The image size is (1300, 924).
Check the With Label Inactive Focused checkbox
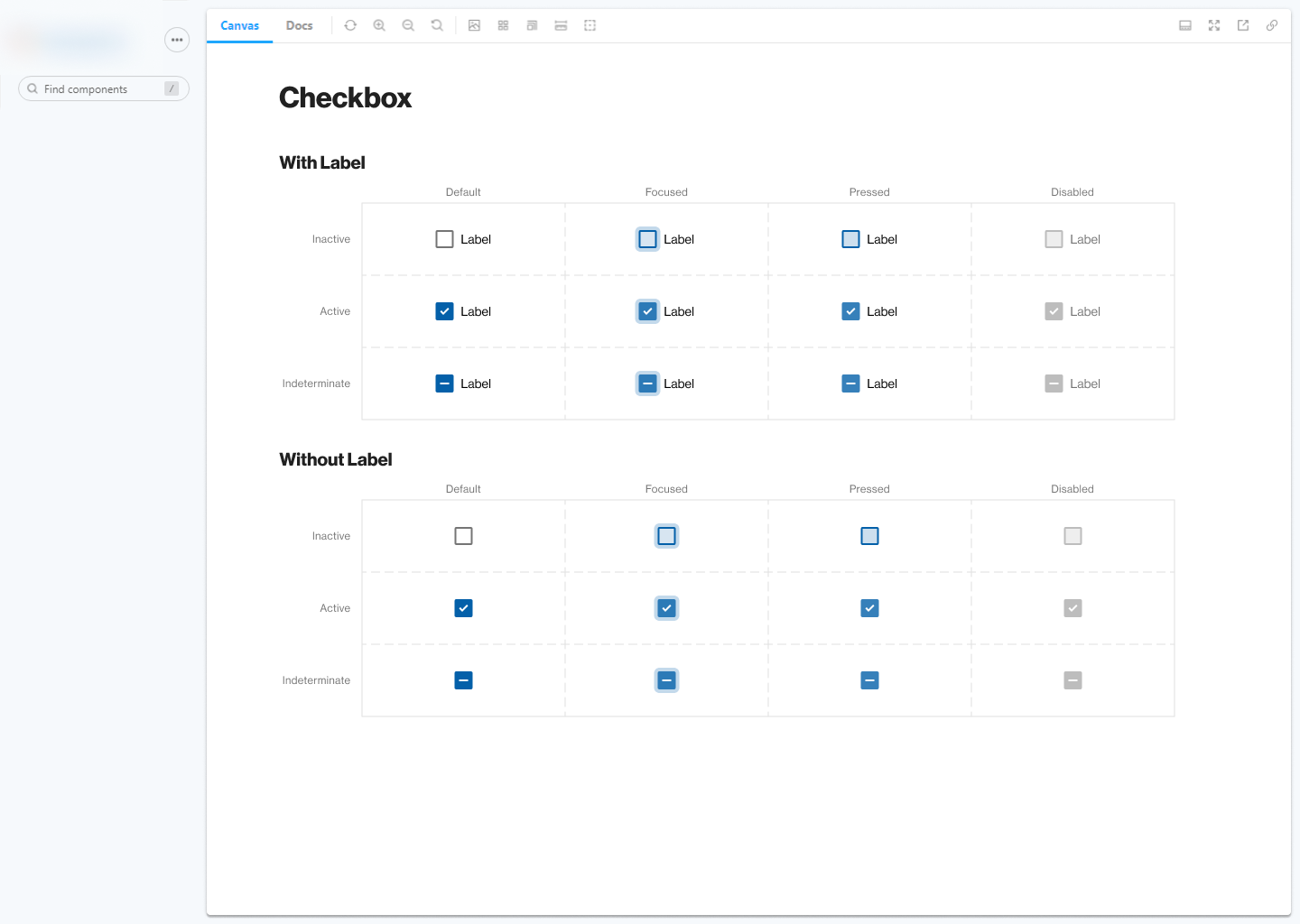[x=647, y=239]
